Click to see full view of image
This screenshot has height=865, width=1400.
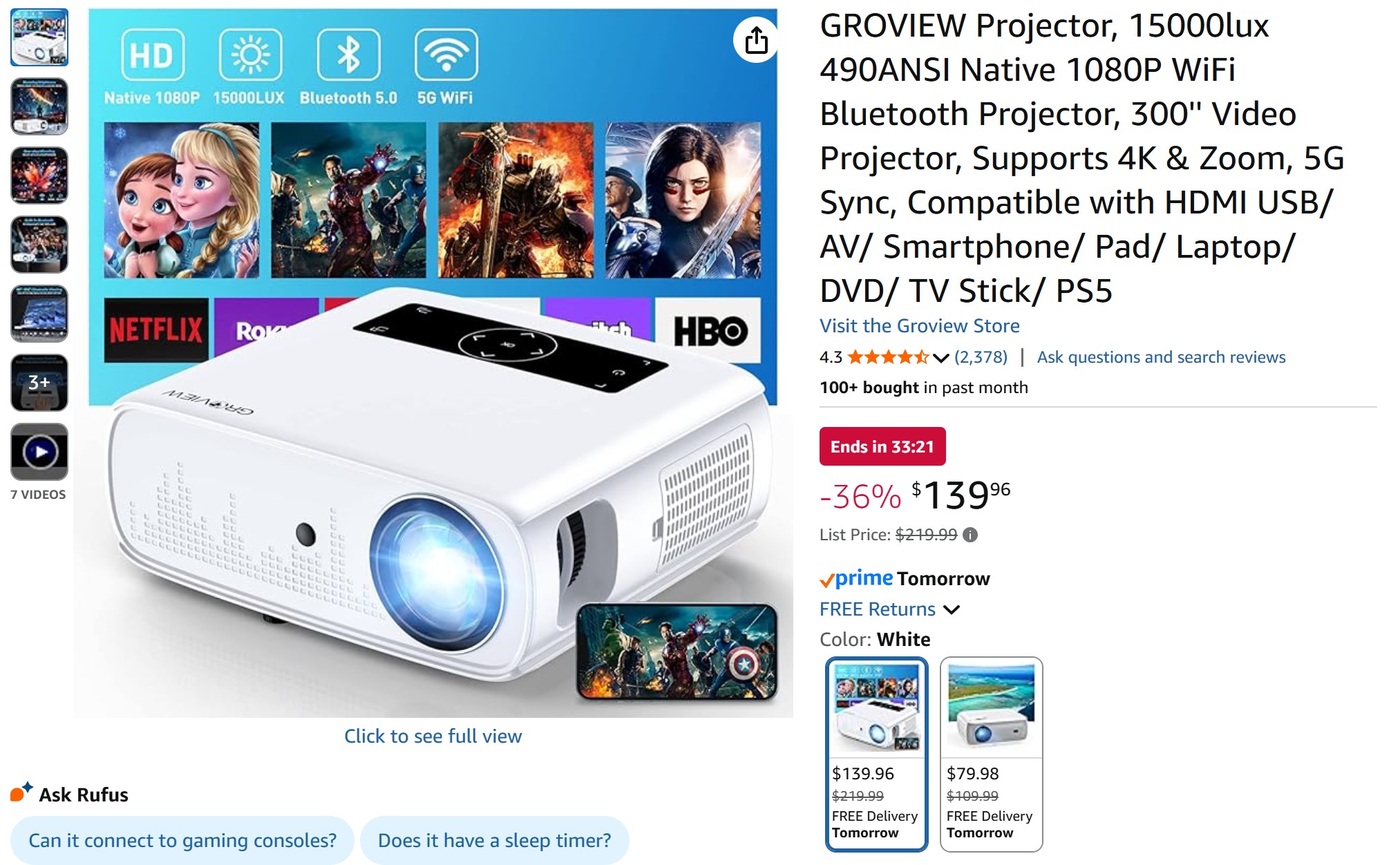(x=433, y=736)
